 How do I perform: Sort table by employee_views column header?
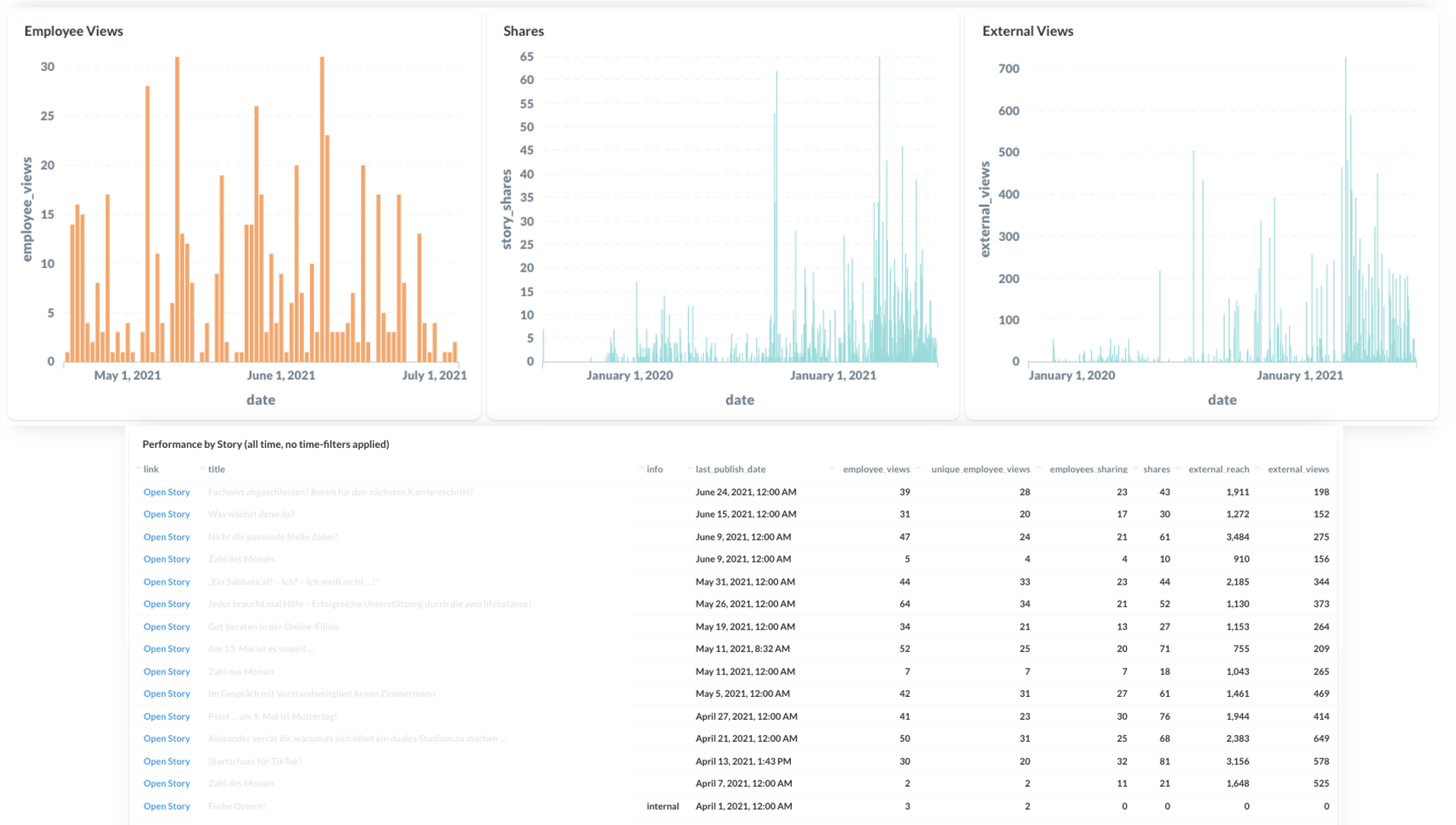(876, 469)
